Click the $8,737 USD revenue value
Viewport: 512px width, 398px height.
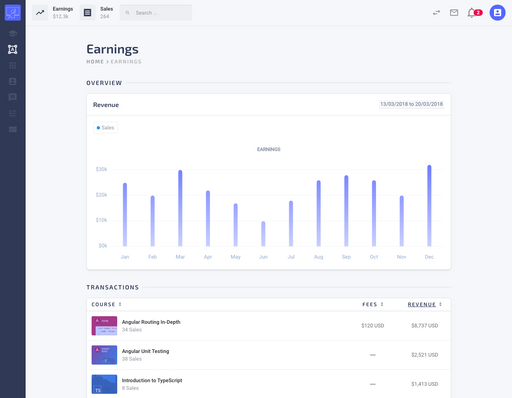425,326
